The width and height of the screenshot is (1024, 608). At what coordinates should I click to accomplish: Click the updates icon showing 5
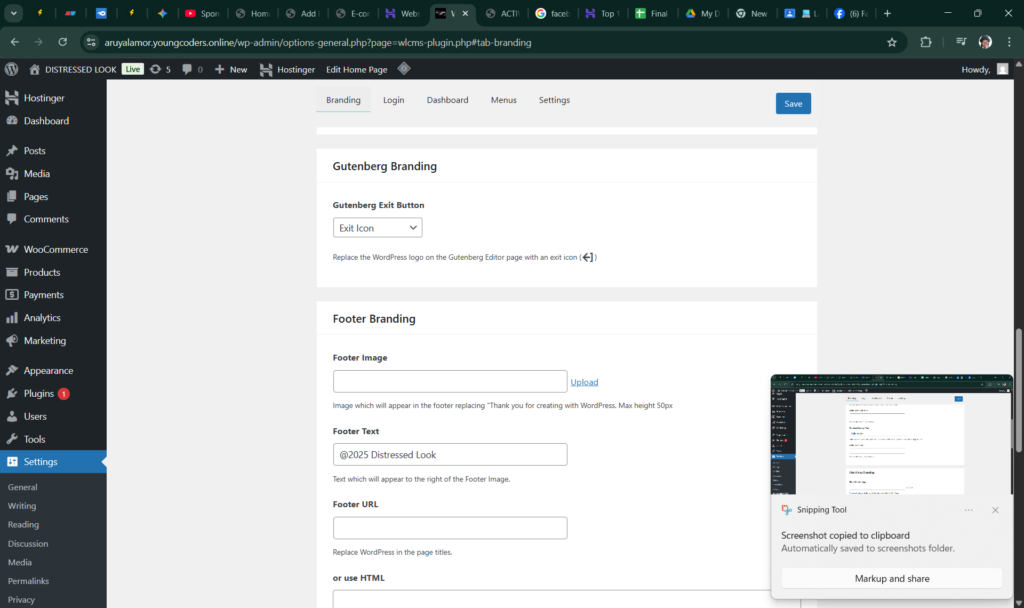coord(160,69)
